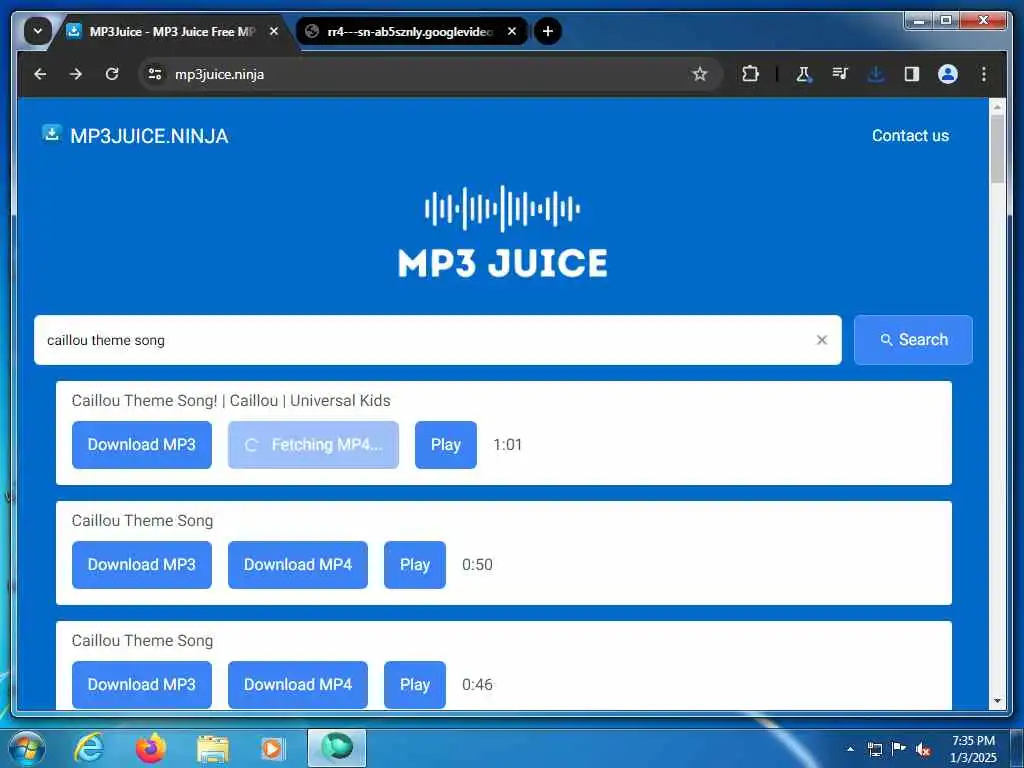
Task: Open the Extensions puzzle icon
Action: (750, 74)
